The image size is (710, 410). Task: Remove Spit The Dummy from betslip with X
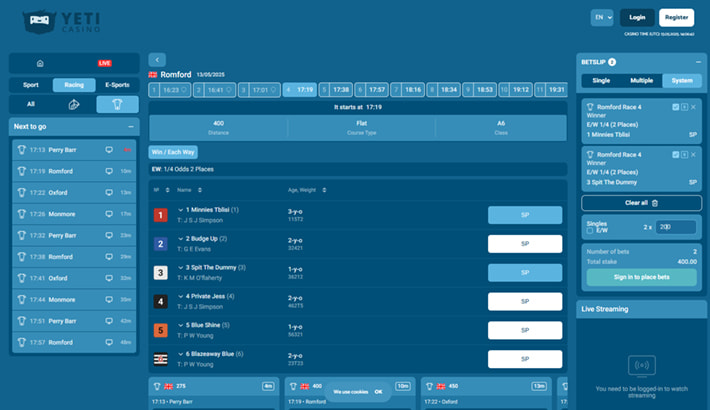click(693, 155)
